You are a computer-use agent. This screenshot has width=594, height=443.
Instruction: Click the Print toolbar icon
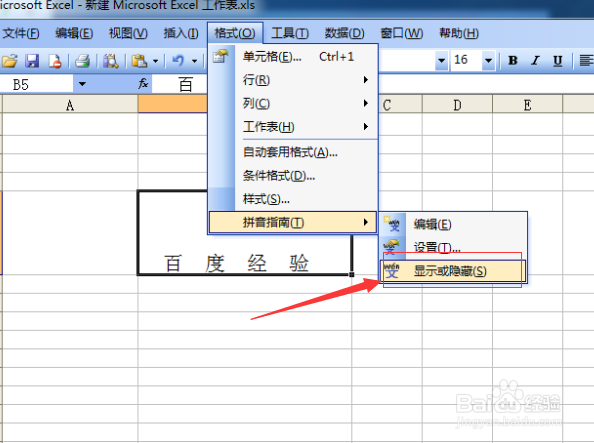82,61
